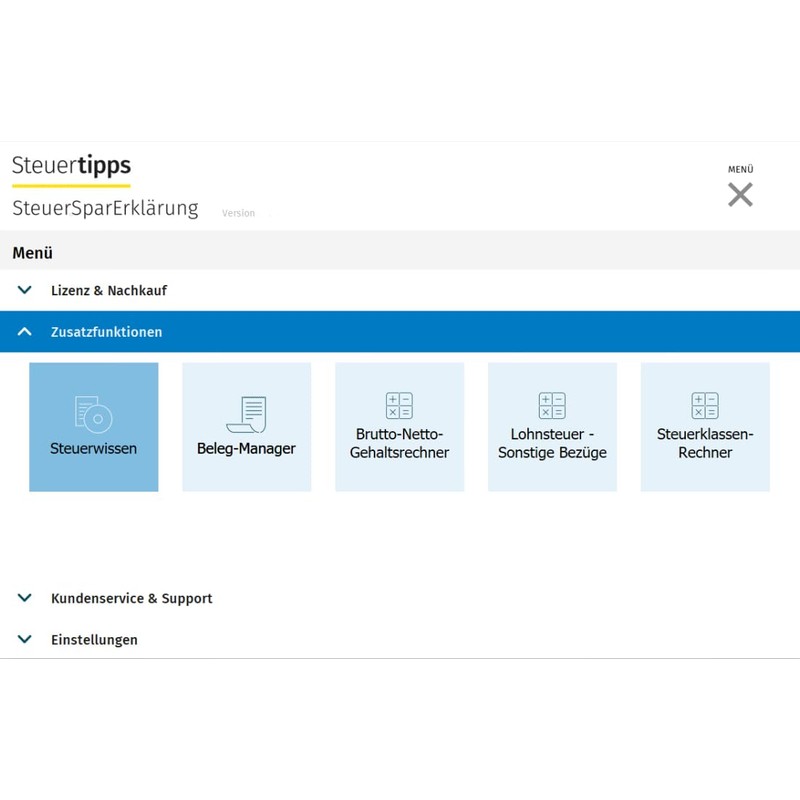Click the Lohnsteuer calculator icon
Screen dimensions: 800x800
pos(552,406)
